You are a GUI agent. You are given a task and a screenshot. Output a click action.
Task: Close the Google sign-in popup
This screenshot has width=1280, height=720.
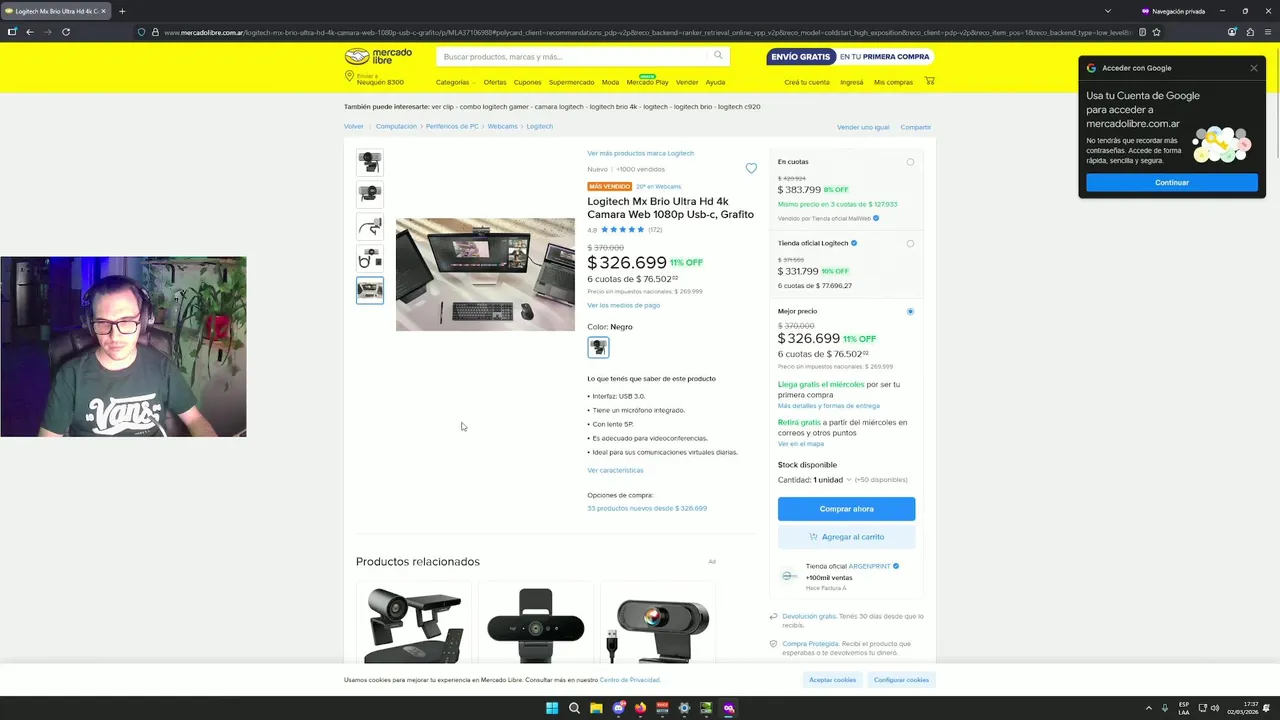[x=1253, y=68]
